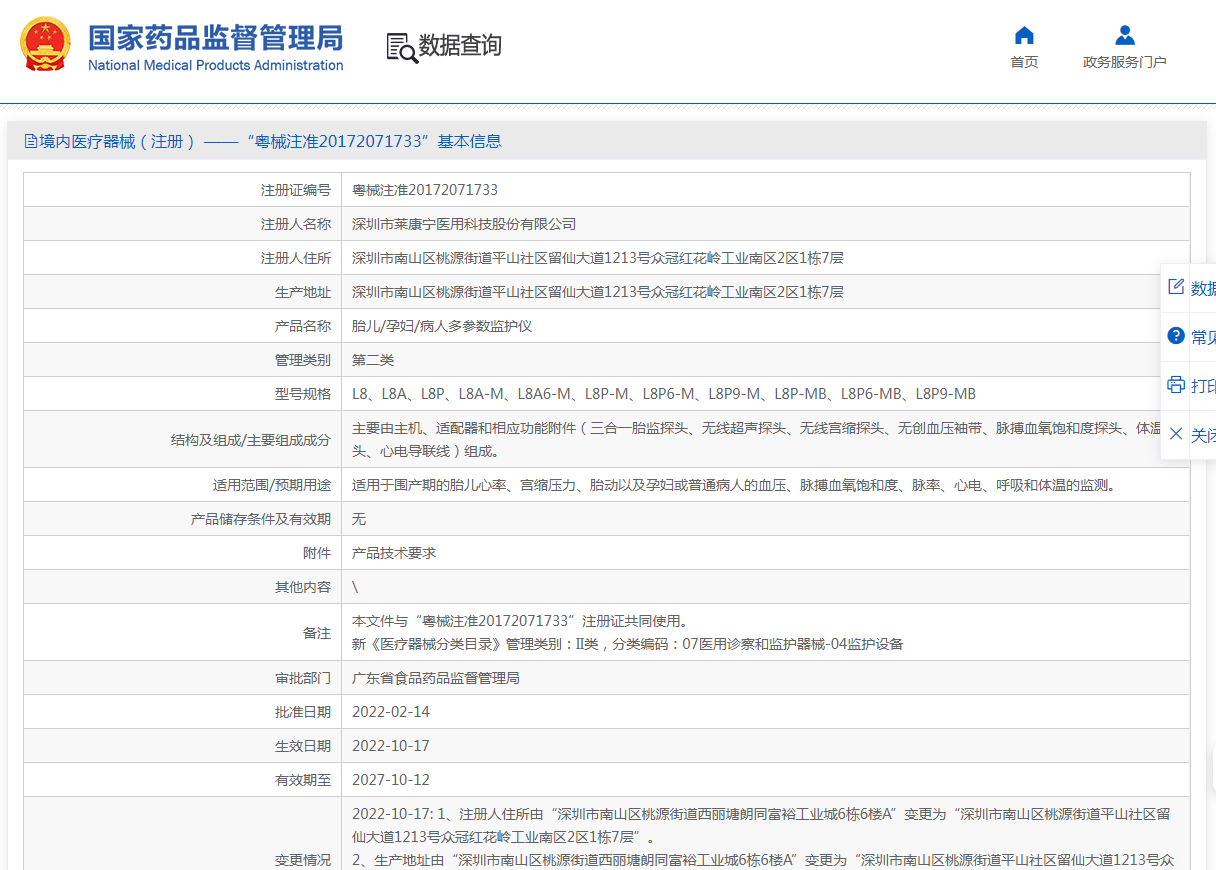Click the 型号规格 row label
This screenshot has height=870, width=1216.
303,394
